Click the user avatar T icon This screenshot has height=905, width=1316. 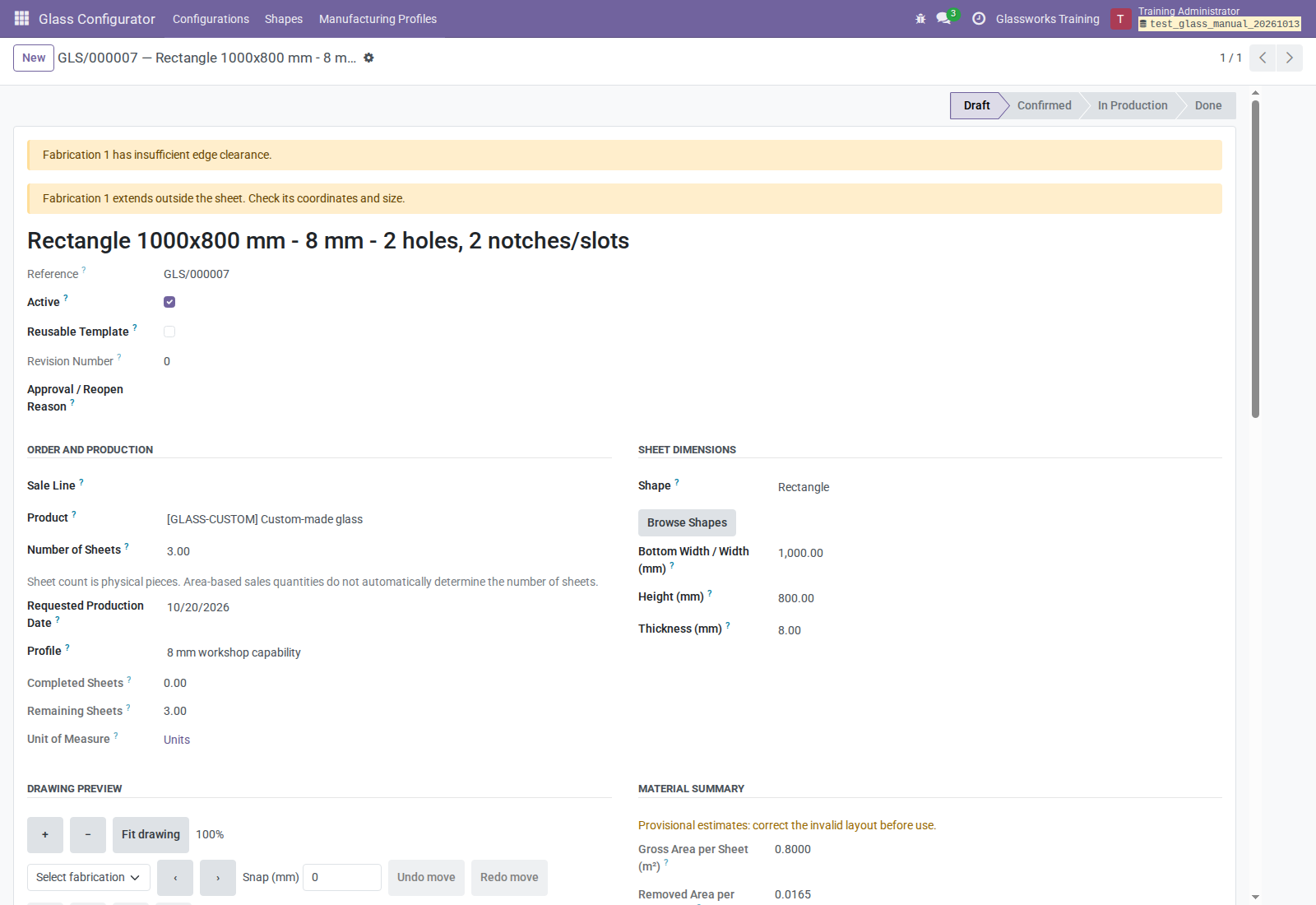click(x=1120, y=19)
